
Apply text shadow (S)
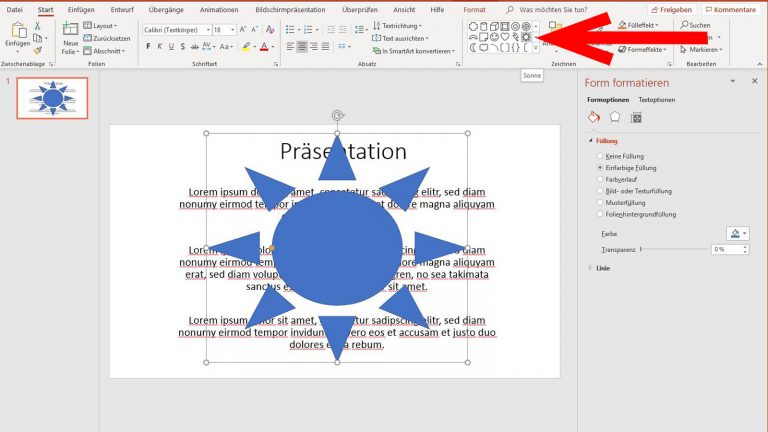click(x=183, y=47)
